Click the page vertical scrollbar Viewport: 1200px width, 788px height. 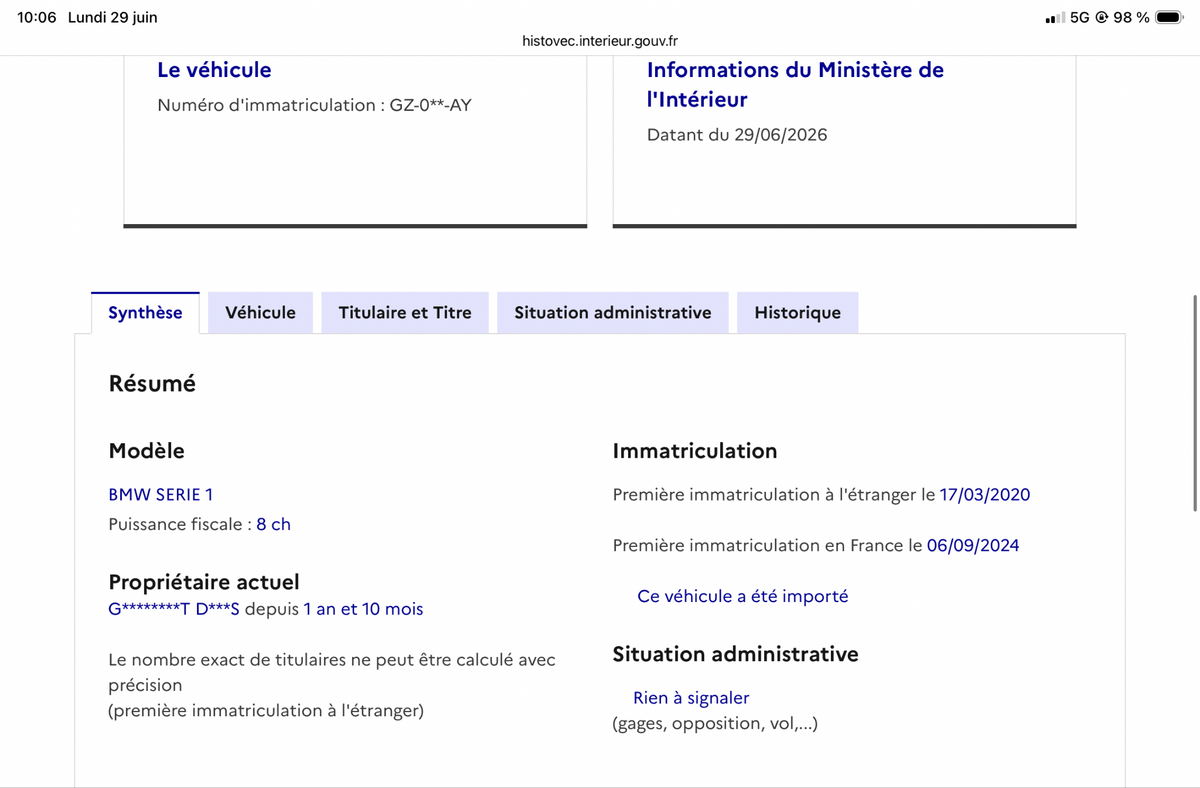coord(1195,403)
